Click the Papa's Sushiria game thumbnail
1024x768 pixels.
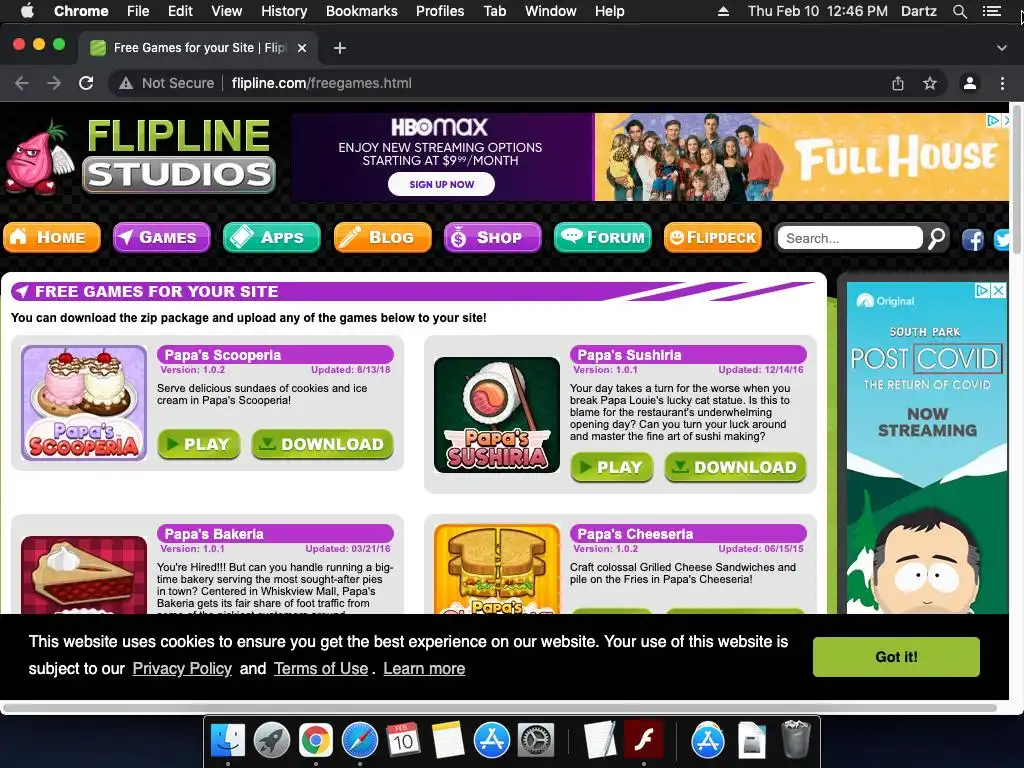click(497, 415)
